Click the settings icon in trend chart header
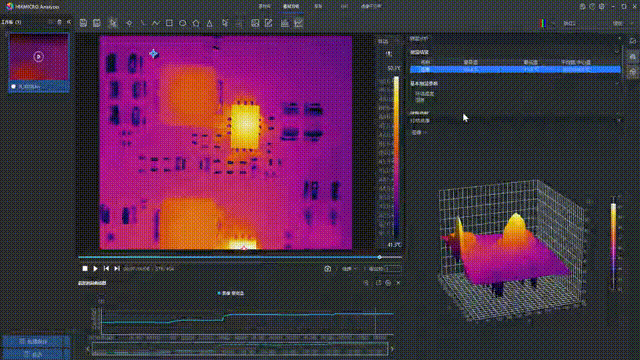Screen dimensions: 640x360 388,283
